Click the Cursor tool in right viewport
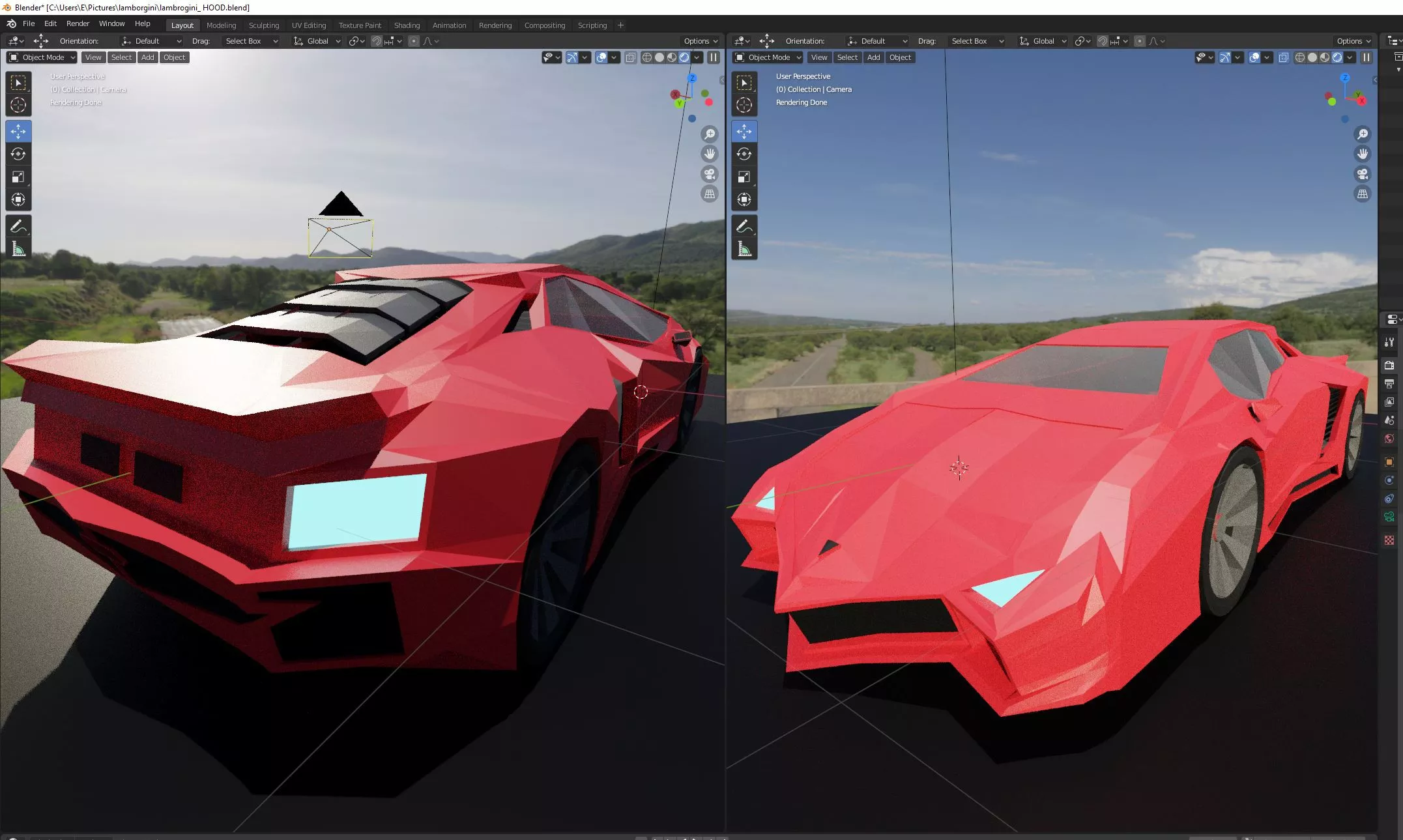This screenshot has height=840, width=1403. [744, 105]
